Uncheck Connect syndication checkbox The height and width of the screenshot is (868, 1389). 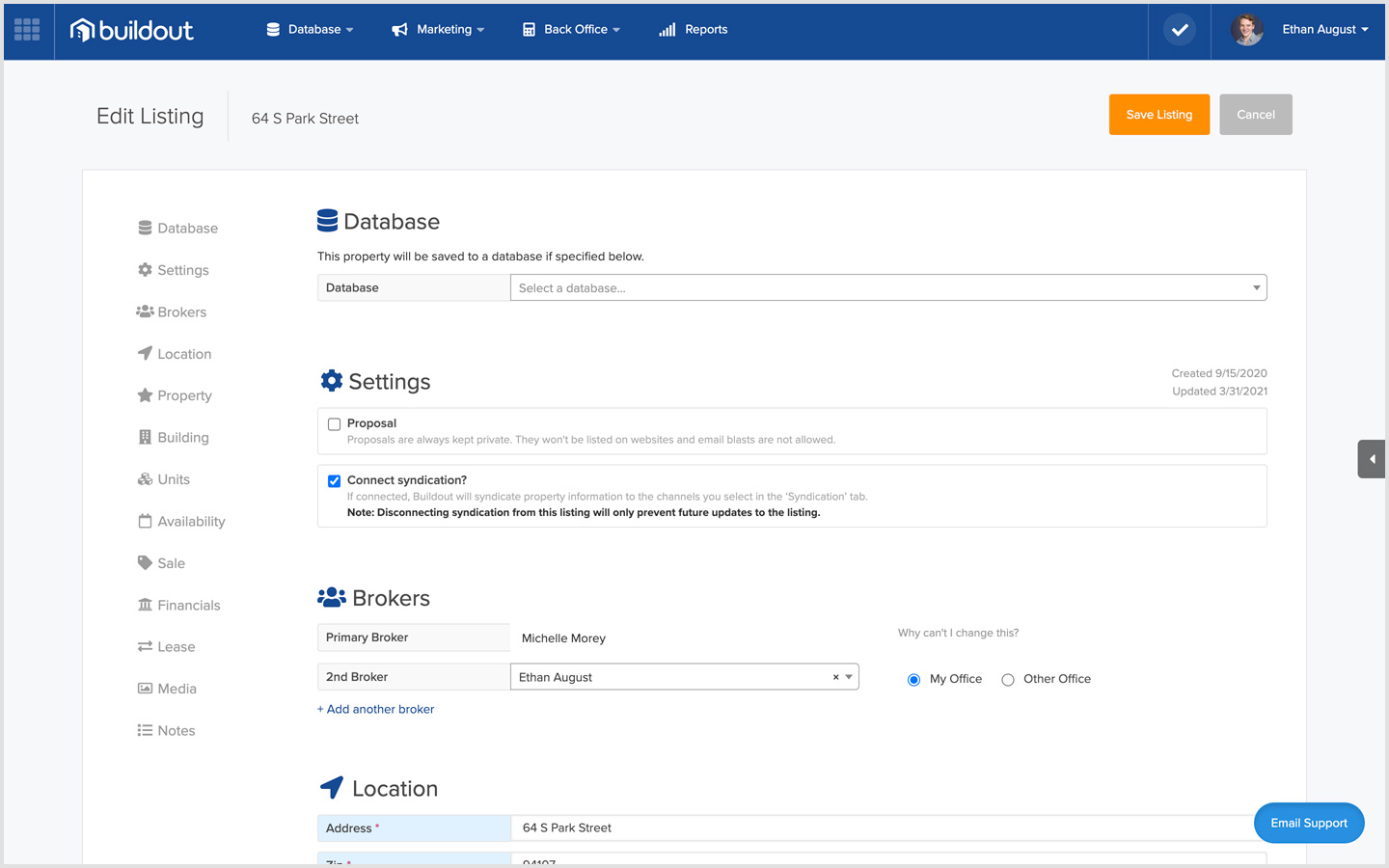[334, 481]
